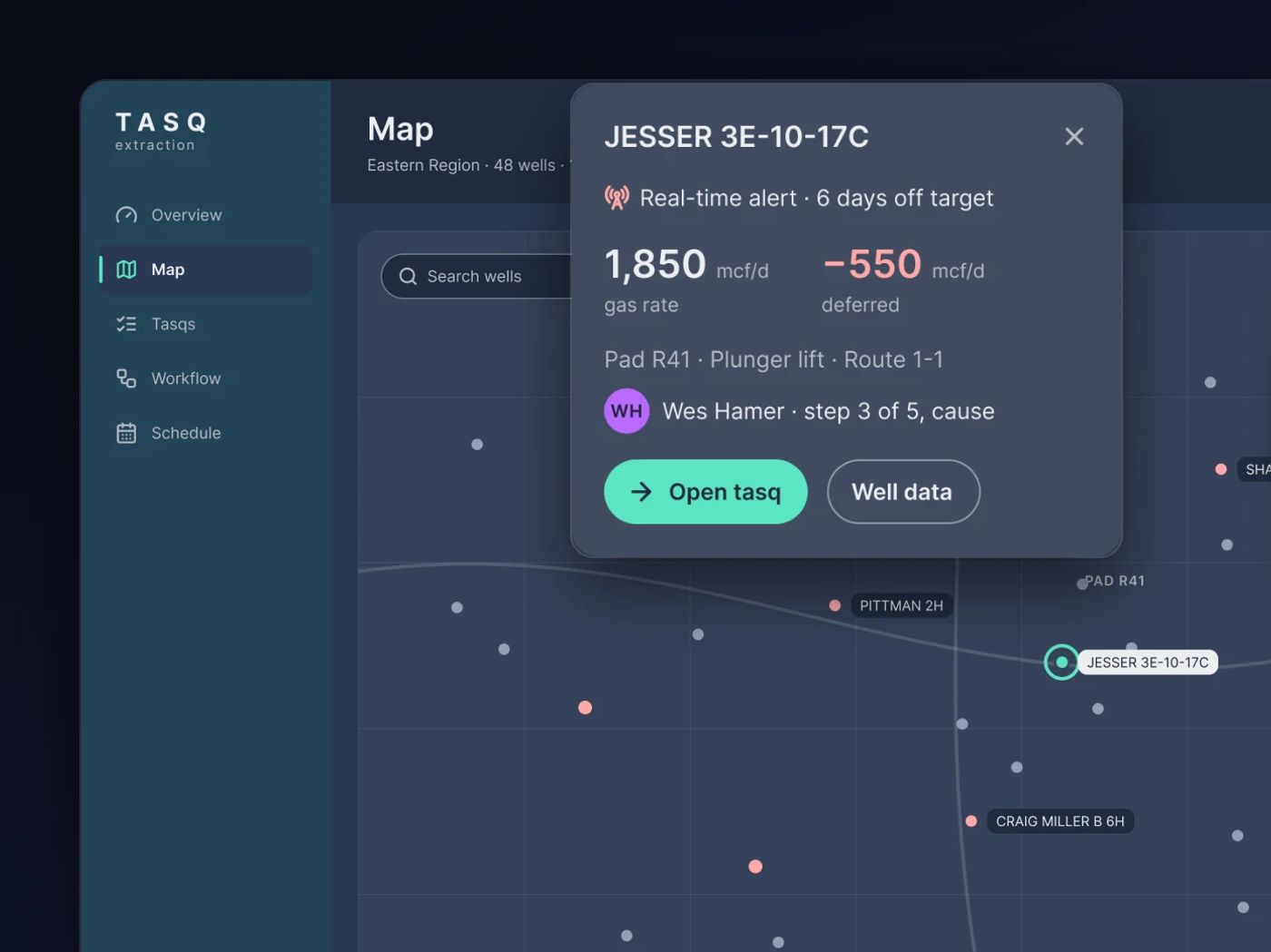Click the selected JESSER 3E-10-17C map marker
The height and width of the screenshot is (952, 1271).
(1061, 662)
